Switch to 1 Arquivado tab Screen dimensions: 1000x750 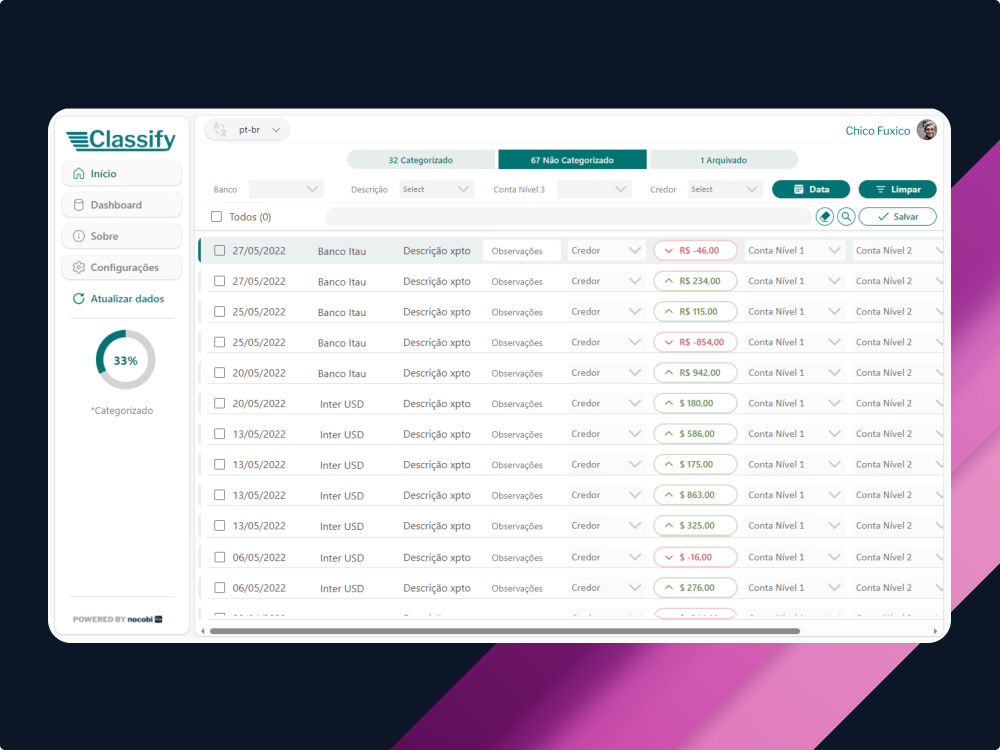click(x=723, y=160)
